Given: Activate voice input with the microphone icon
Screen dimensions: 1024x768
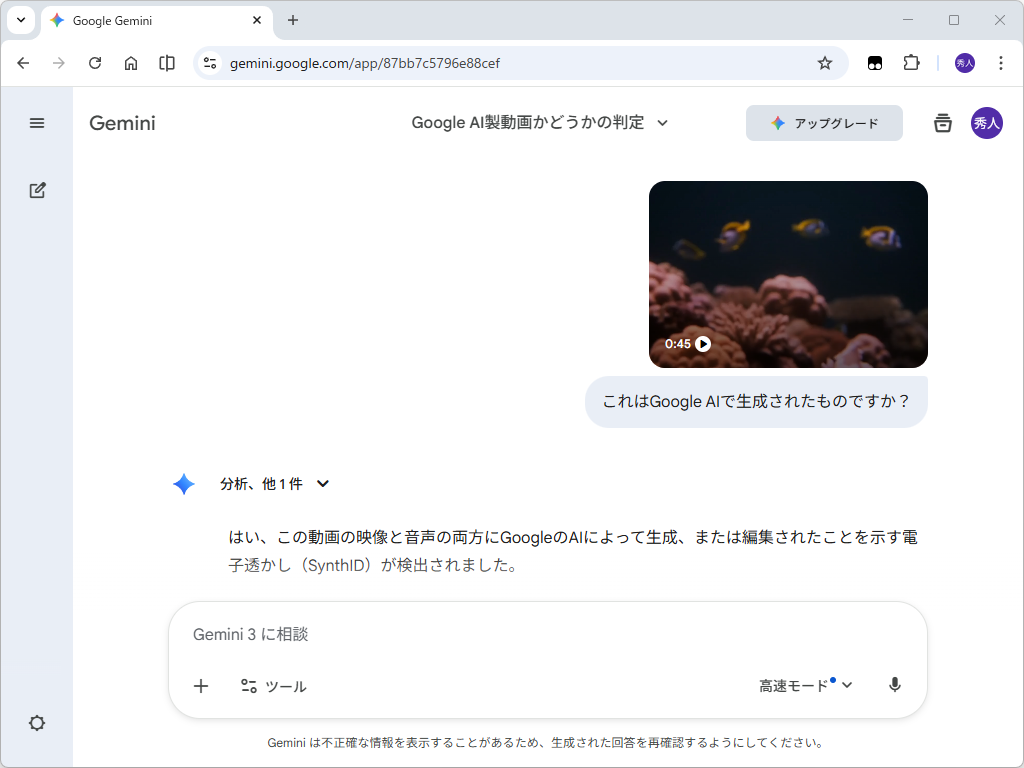Looking at the screenshot, I should coord(895,685).
